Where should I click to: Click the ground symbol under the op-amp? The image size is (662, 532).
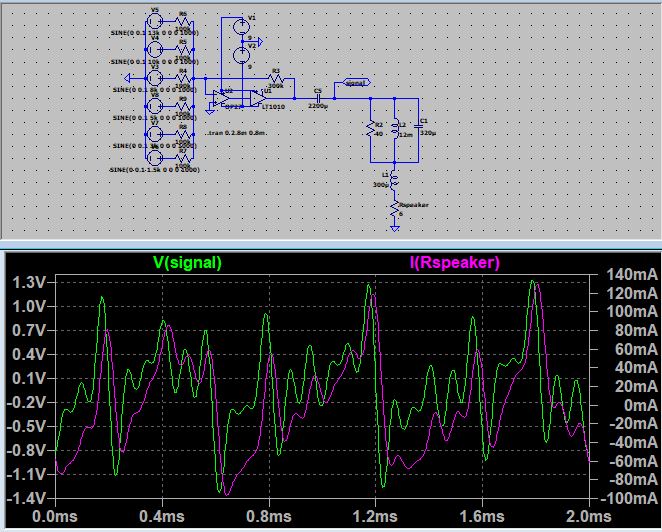point(209,111)
